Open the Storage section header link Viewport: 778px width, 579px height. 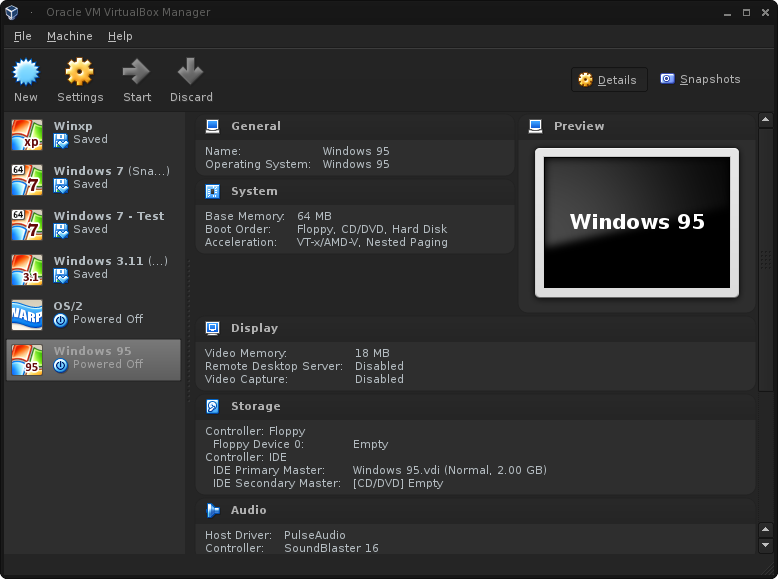pos(256,406)
